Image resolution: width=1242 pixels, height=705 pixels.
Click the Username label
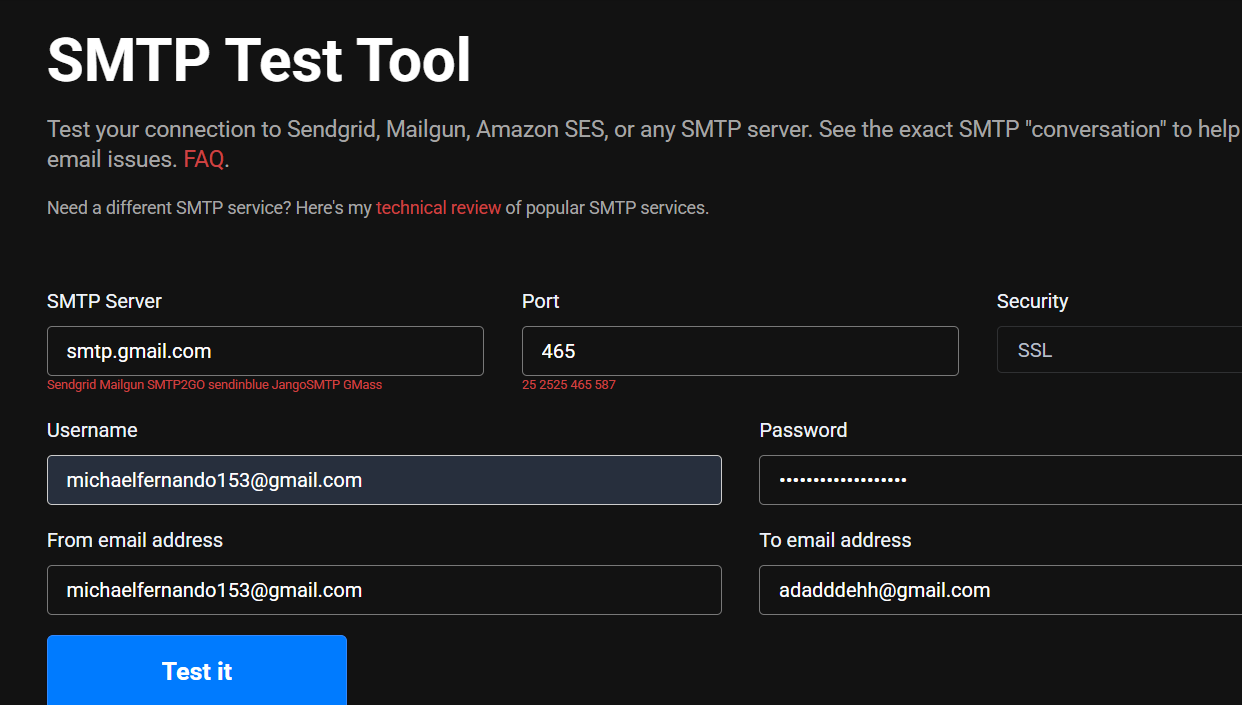coord(92,430)
